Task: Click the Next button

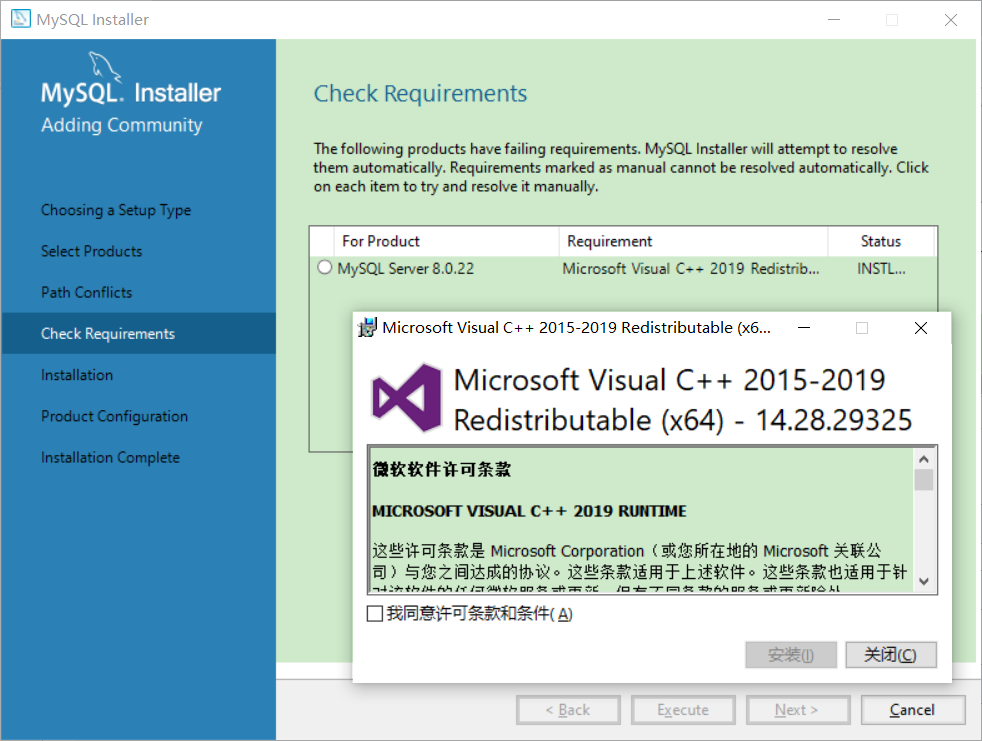Action: [x=798, y=710]
